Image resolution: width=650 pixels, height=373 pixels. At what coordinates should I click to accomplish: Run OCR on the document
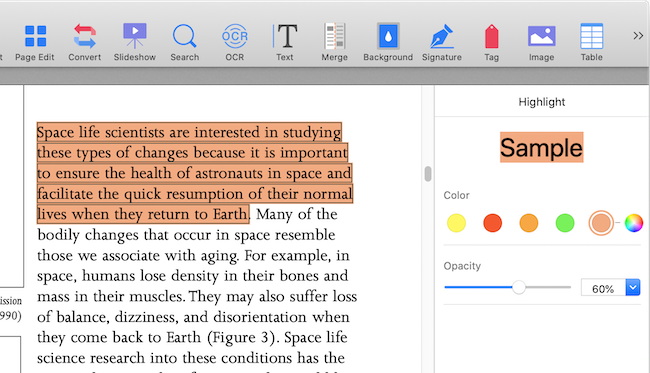(235, 43)
